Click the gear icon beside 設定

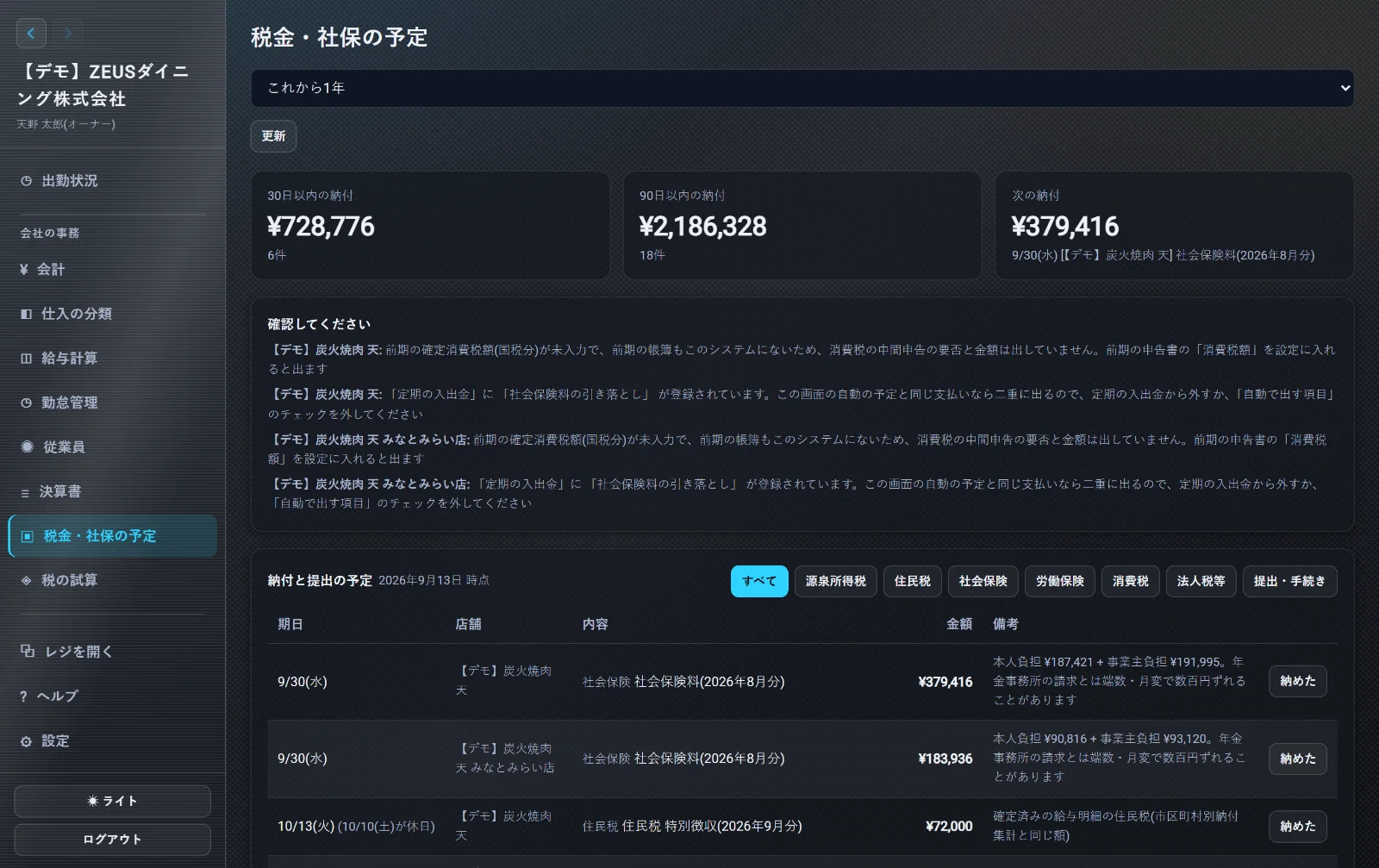tap(26, 741)
